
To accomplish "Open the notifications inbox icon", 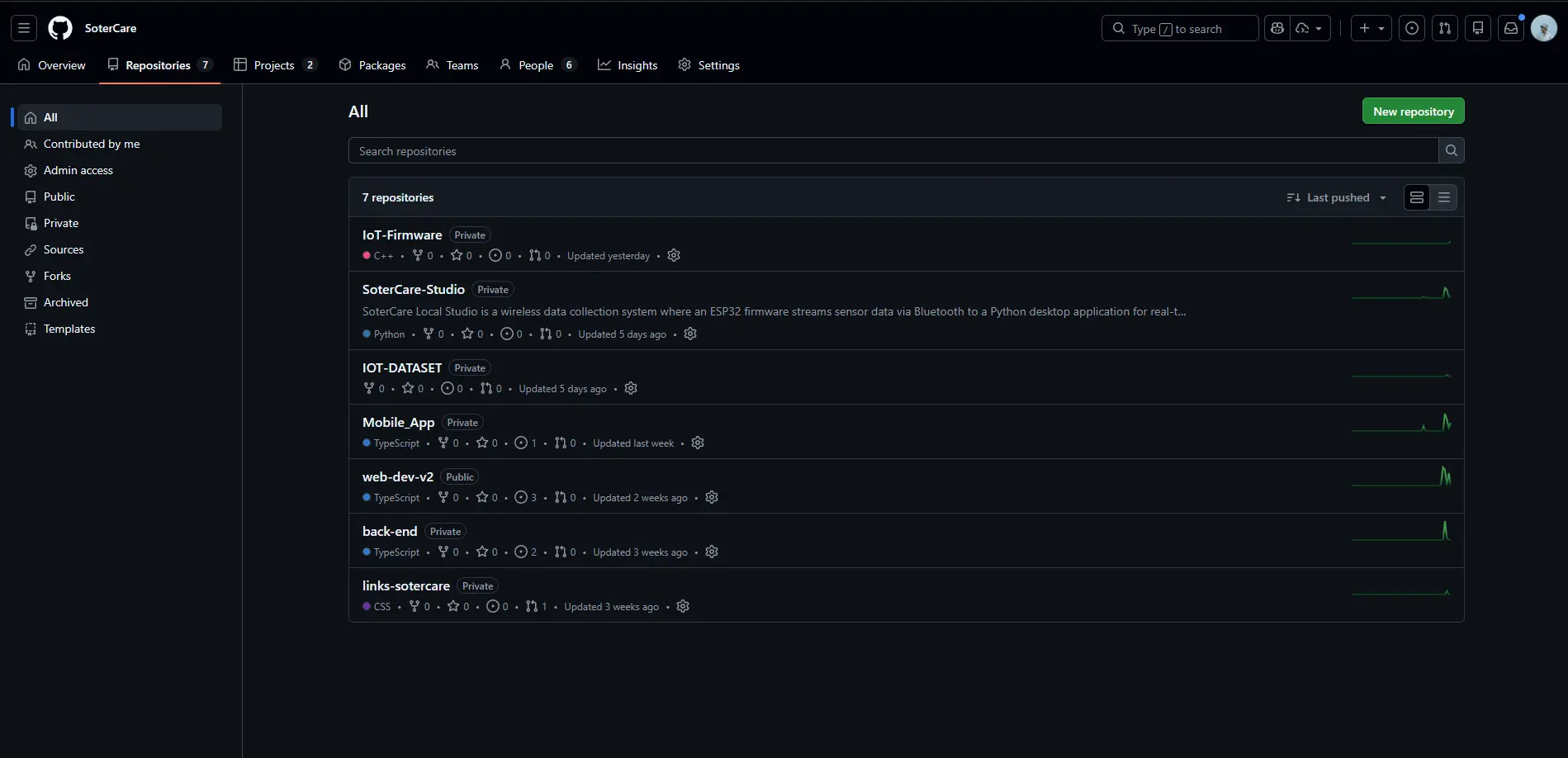I will pyautogui.click(x=1511, y=28).
